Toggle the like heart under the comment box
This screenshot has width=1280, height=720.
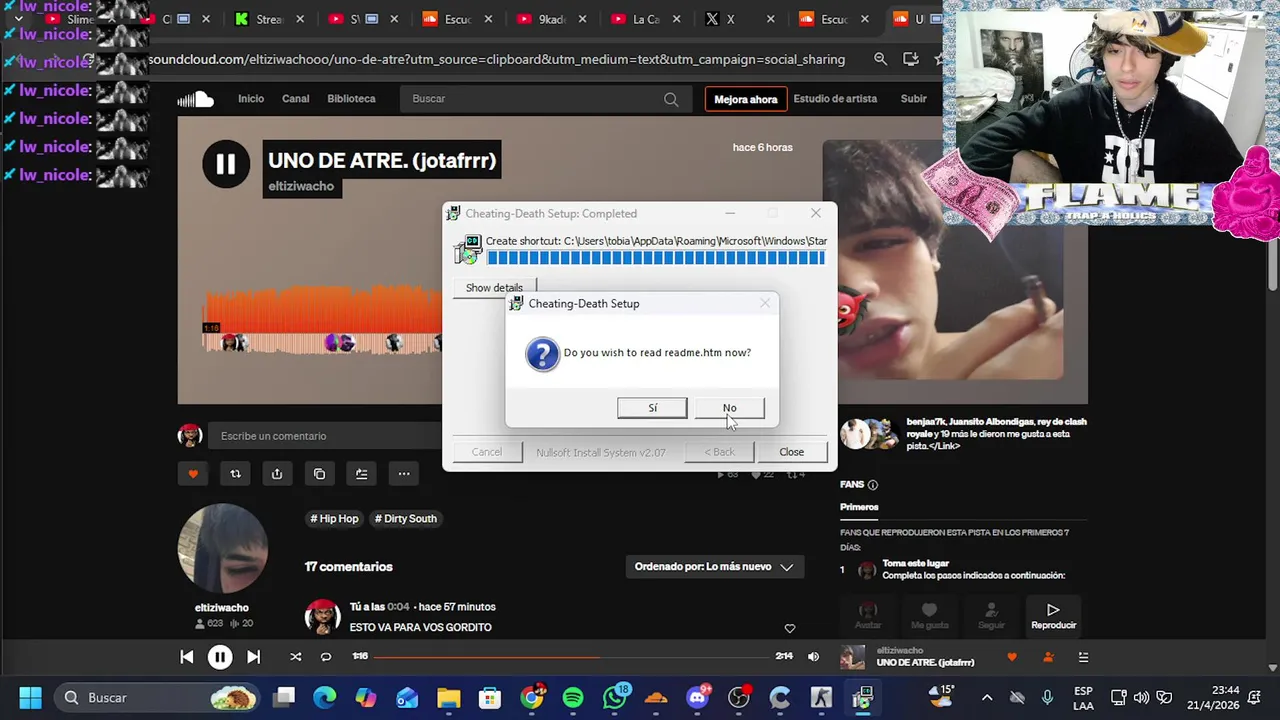pyautogui.click(x=193, y=474)
